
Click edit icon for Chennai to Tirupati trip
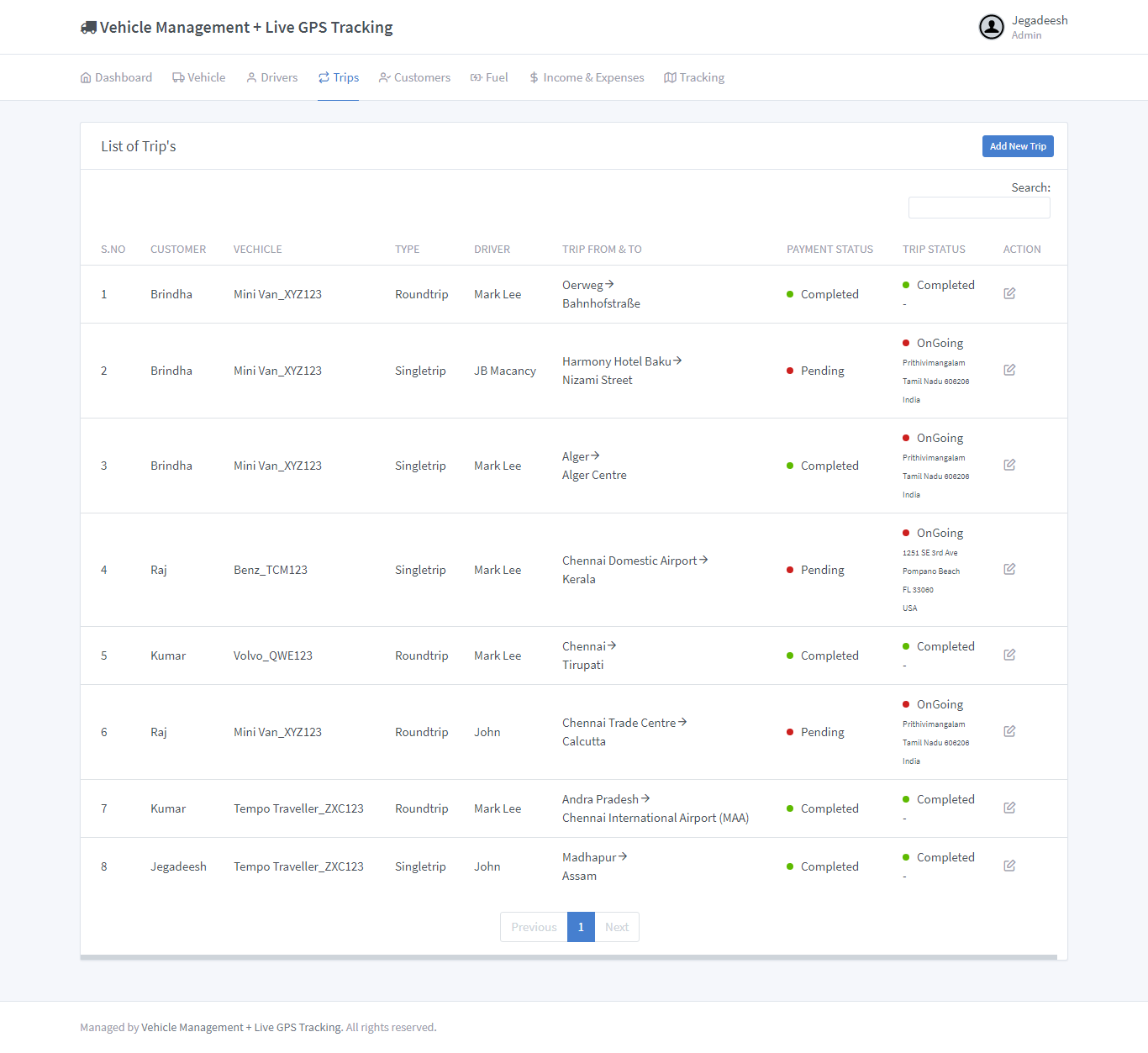coord(1009,655)
